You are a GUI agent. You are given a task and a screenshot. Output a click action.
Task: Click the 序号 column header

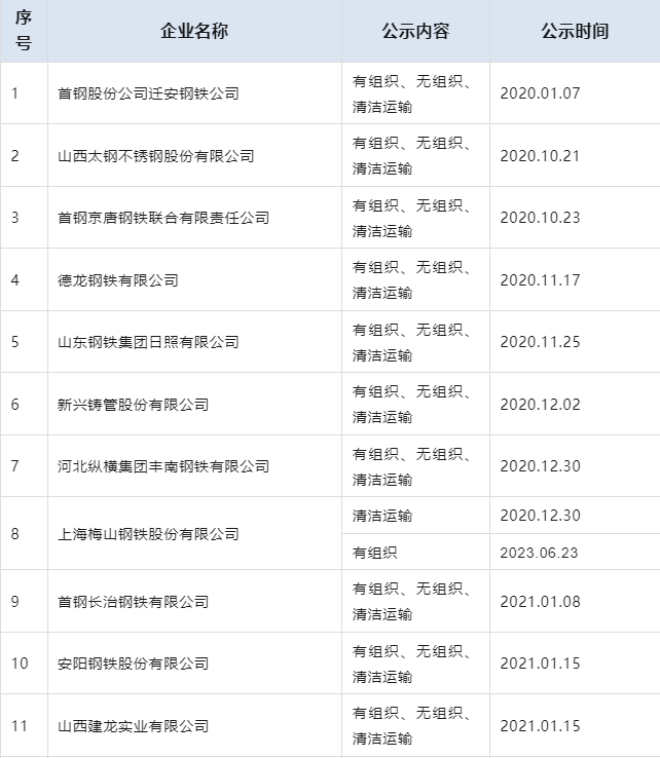click(x=24, y=31)
